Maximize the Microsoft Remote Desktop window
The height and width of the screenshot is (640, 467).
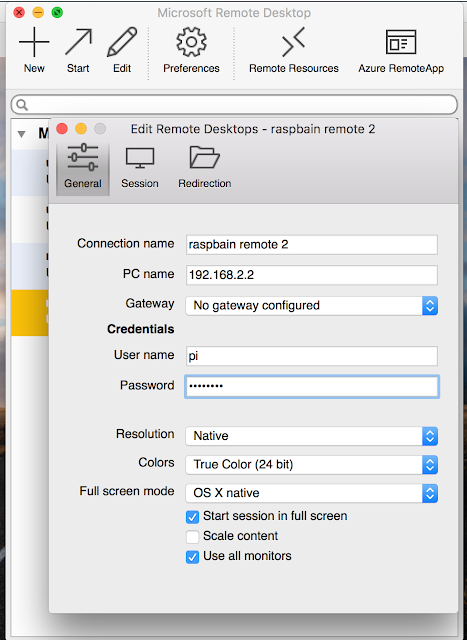tap(57, 13)
